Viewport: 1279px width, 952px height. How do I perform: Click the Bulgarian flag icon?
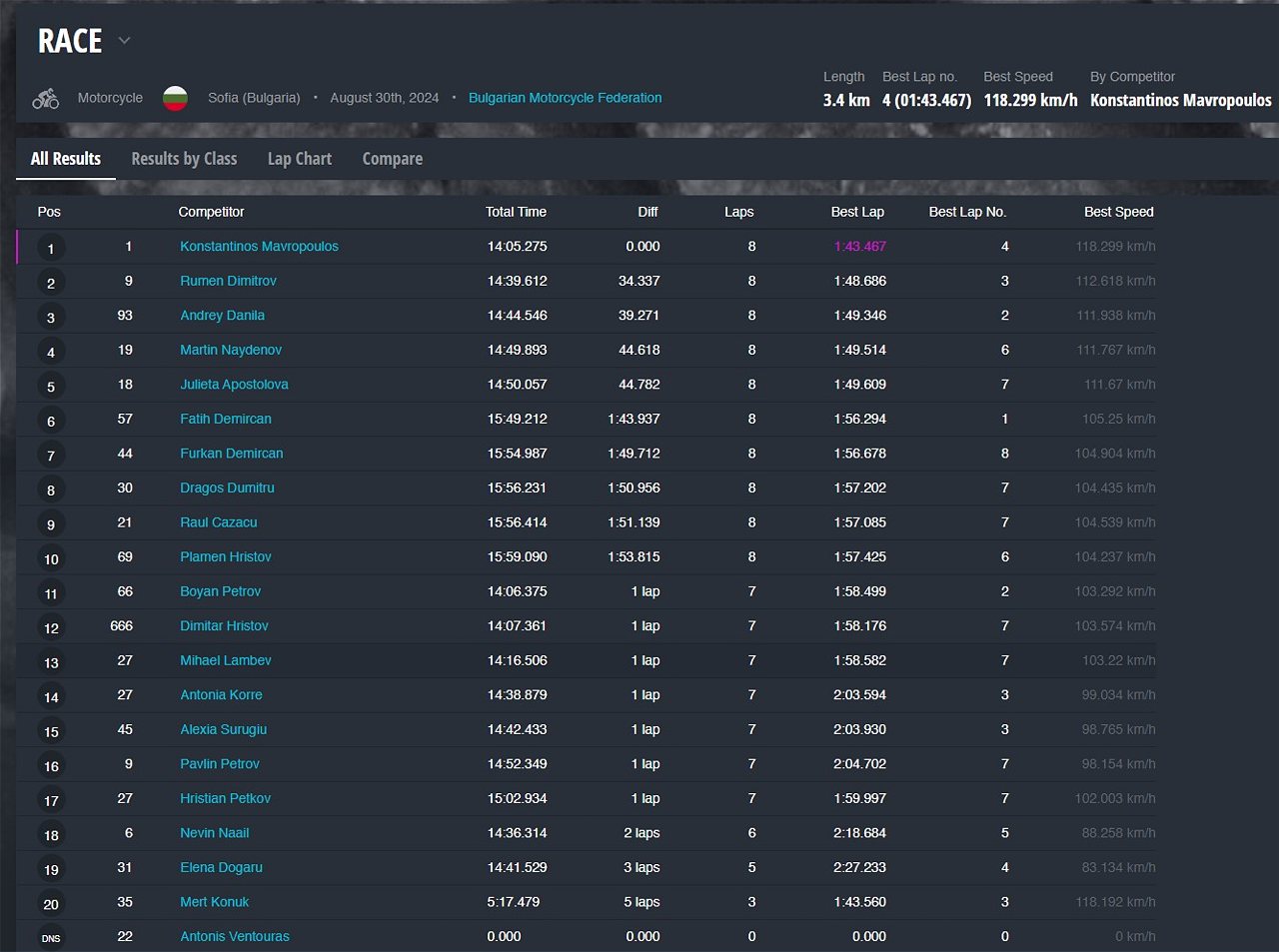[175, 98]
